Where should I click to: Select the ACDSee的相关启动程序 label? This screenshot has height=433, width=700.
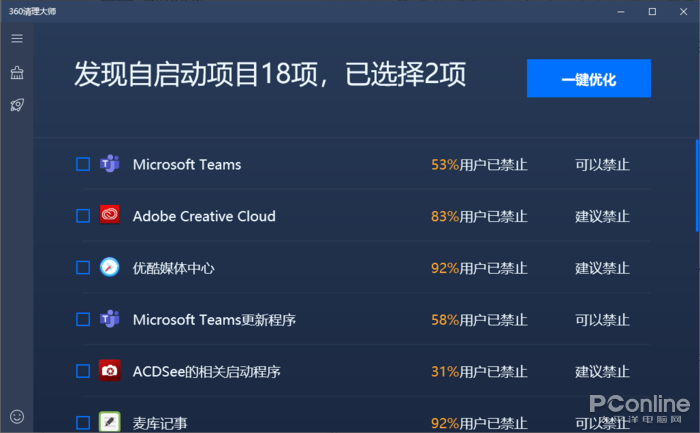207,372
